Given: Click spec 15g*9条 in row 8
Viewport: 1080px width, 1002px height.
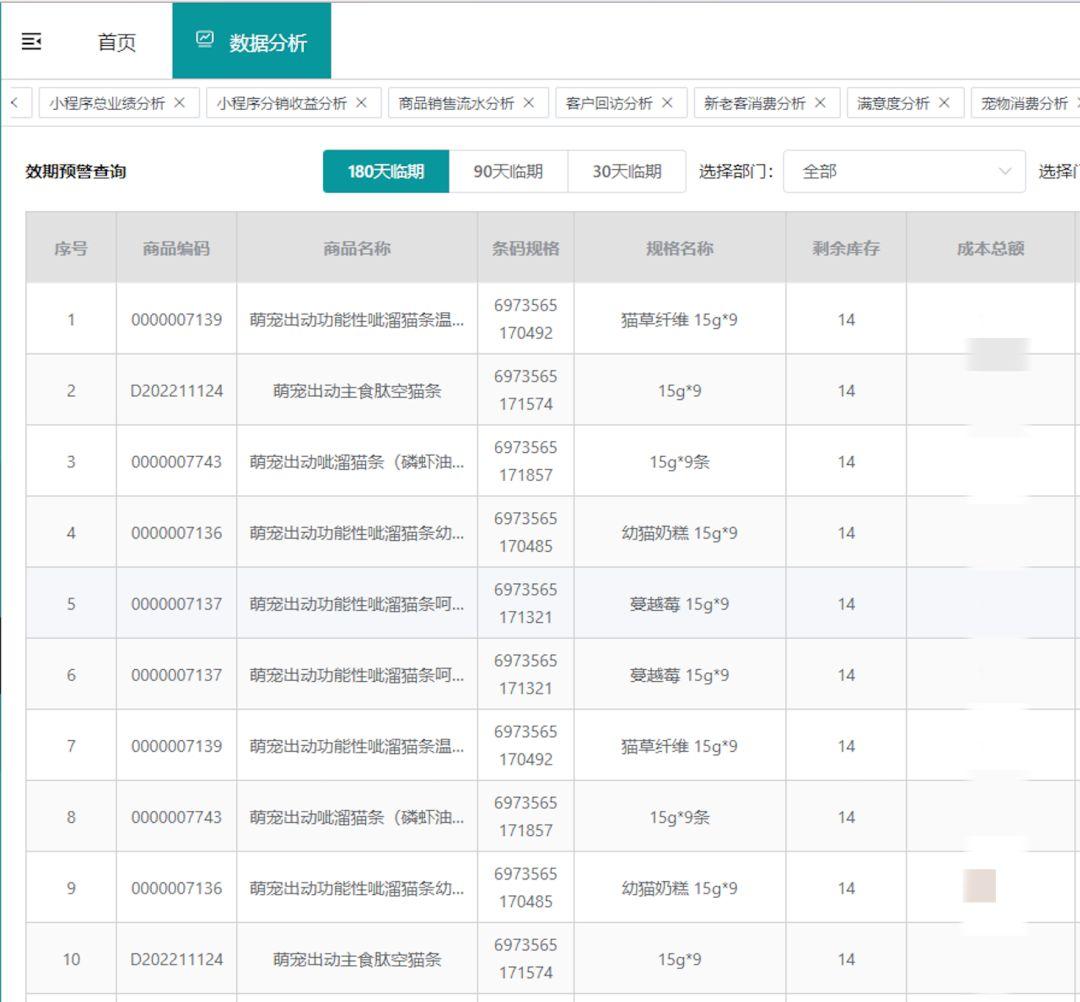Looking at the screenshot, I should point(679,817).
